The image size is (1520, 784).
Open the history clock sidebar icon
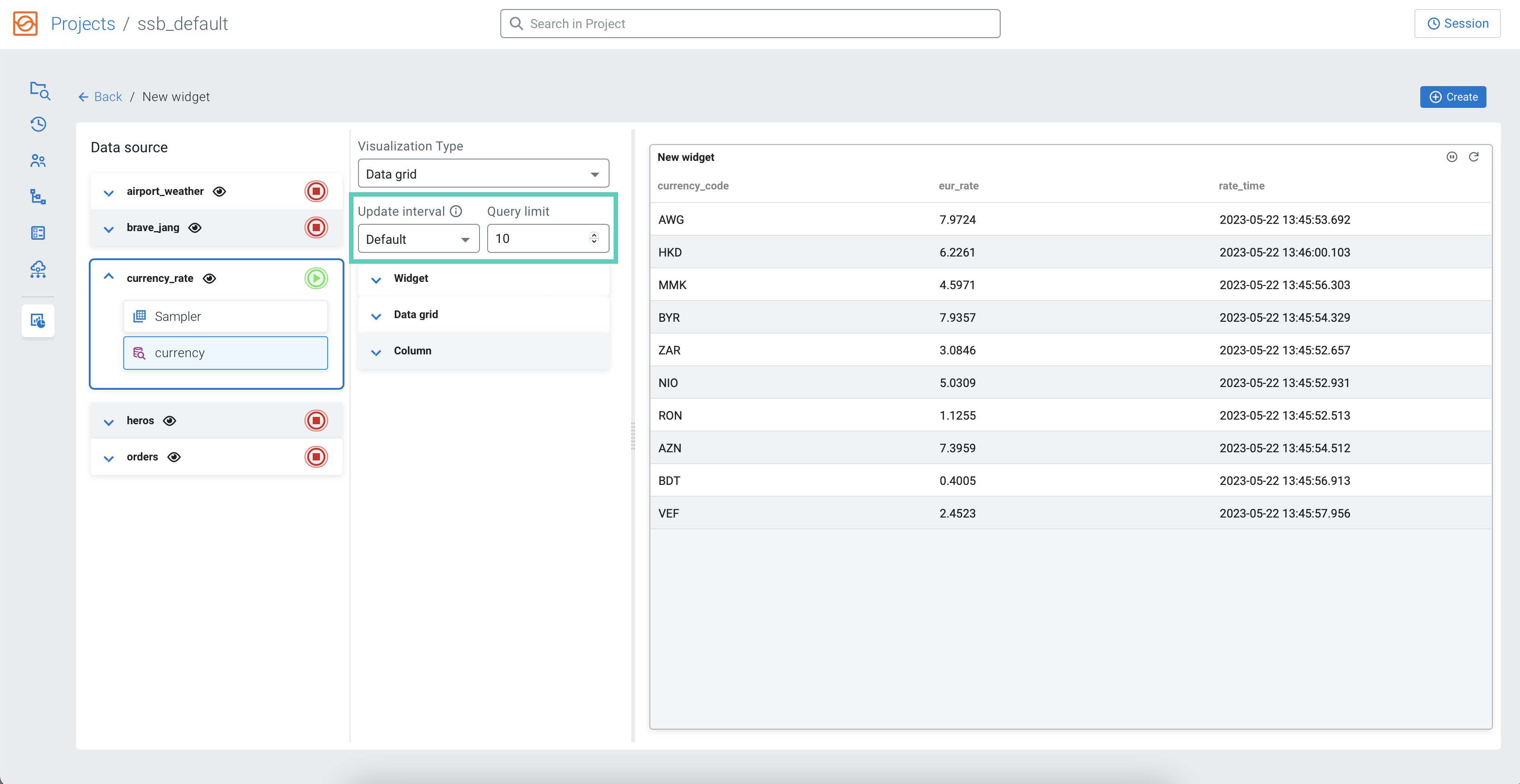(39, 125)
